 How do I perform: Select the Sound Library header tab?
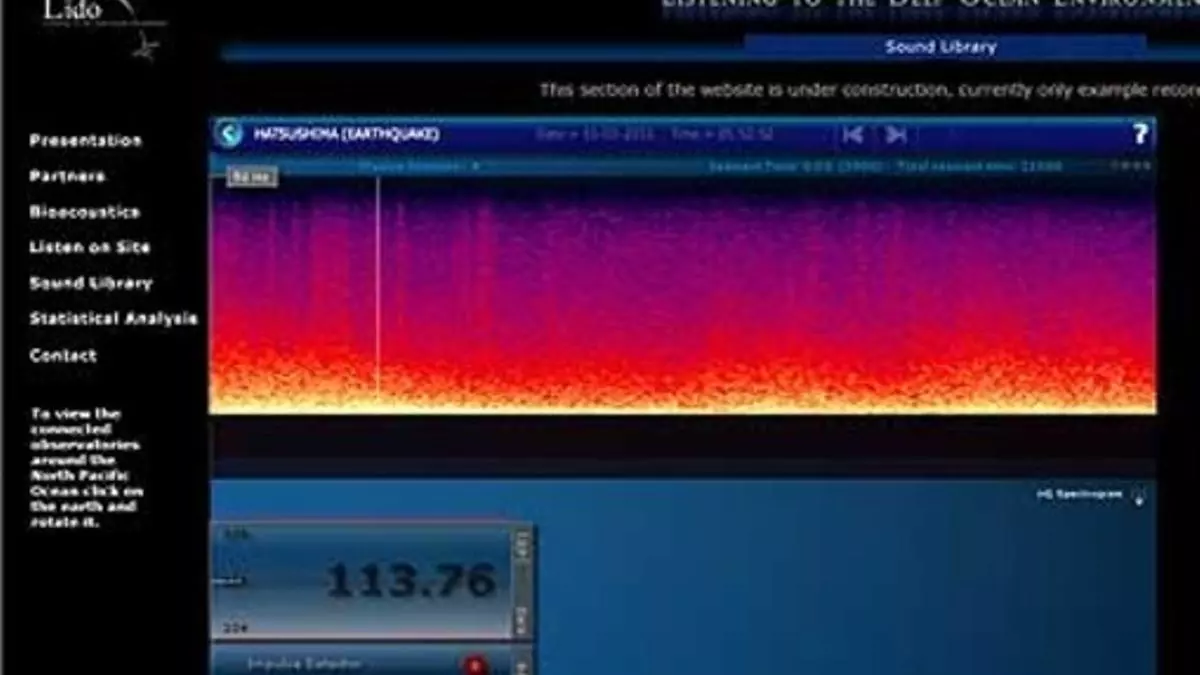click(x=940, y=47)
